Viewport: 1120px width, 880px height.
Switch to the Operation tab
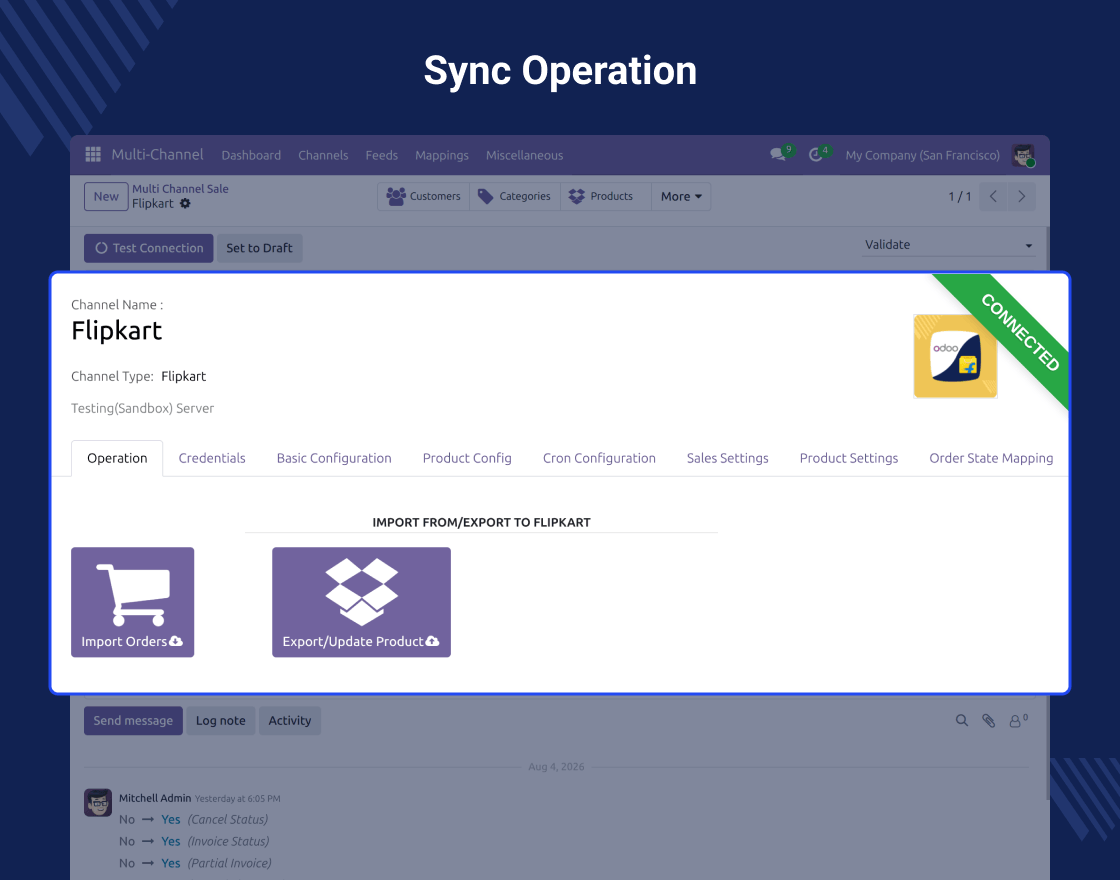coord(117,459)
